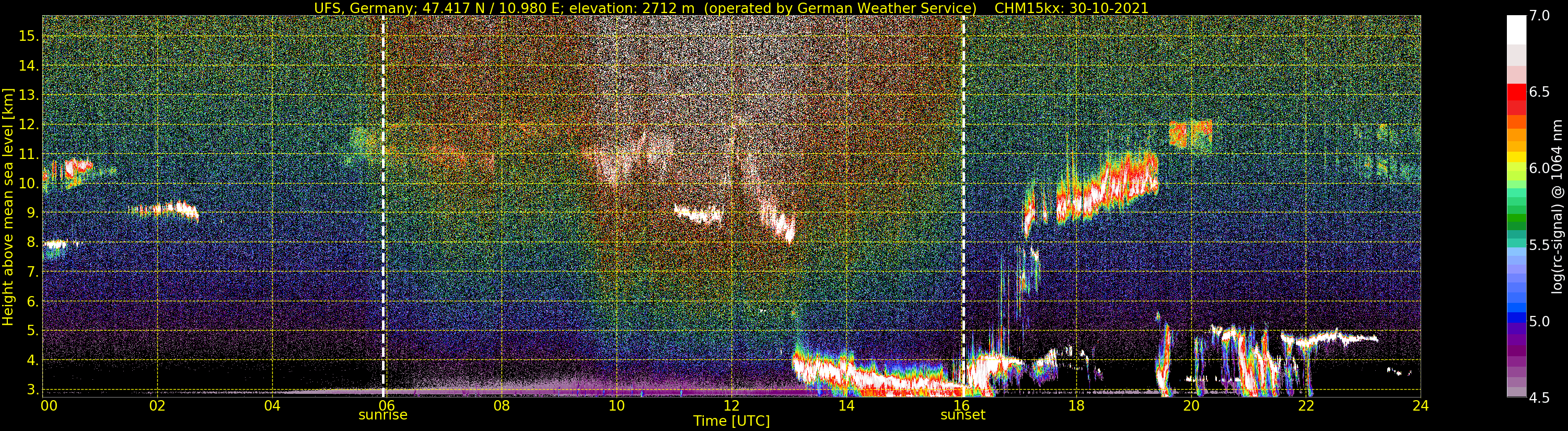This screenshot has height=431, width=1568.
Task: Click the colorbar 7.0 value label
Action: 1540,16
